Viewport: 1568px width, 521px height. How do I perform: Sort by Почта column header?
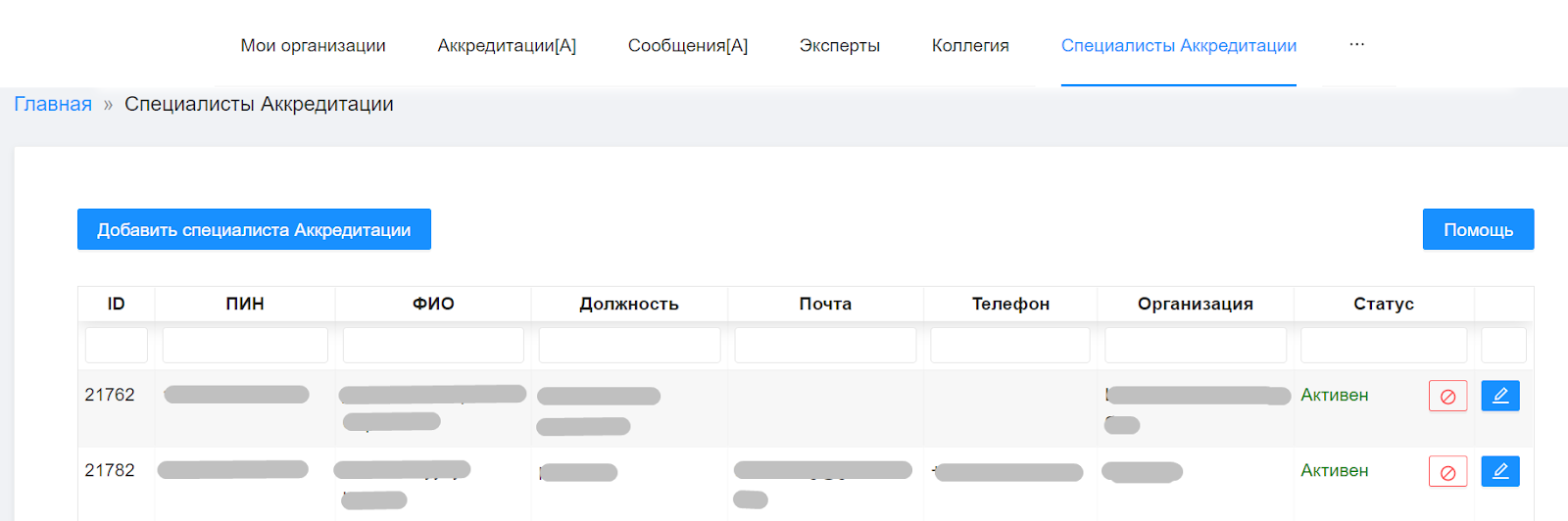[825, 304]
